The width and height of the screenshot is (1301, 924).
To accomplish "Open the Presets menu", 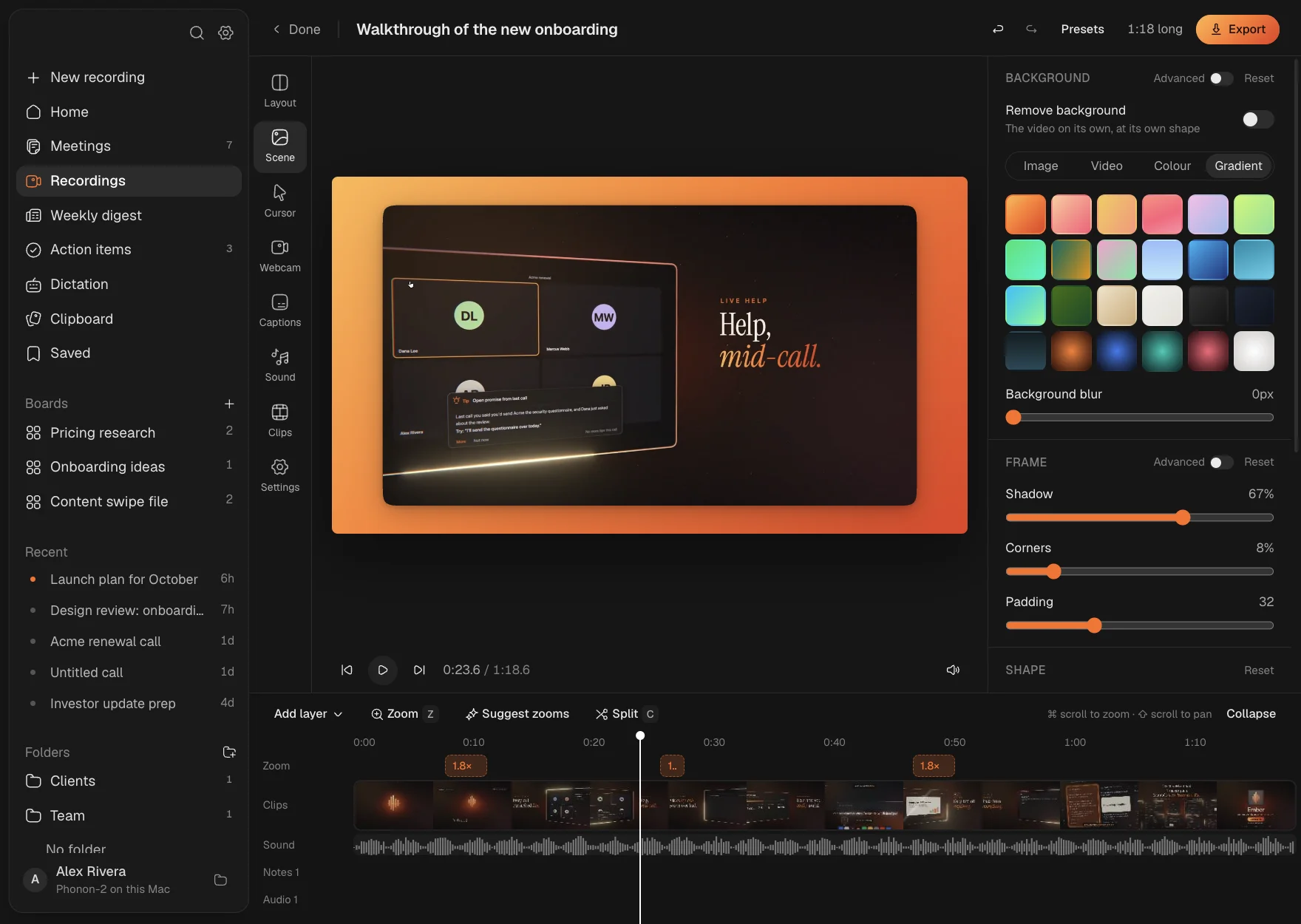I will (1082, 29).
